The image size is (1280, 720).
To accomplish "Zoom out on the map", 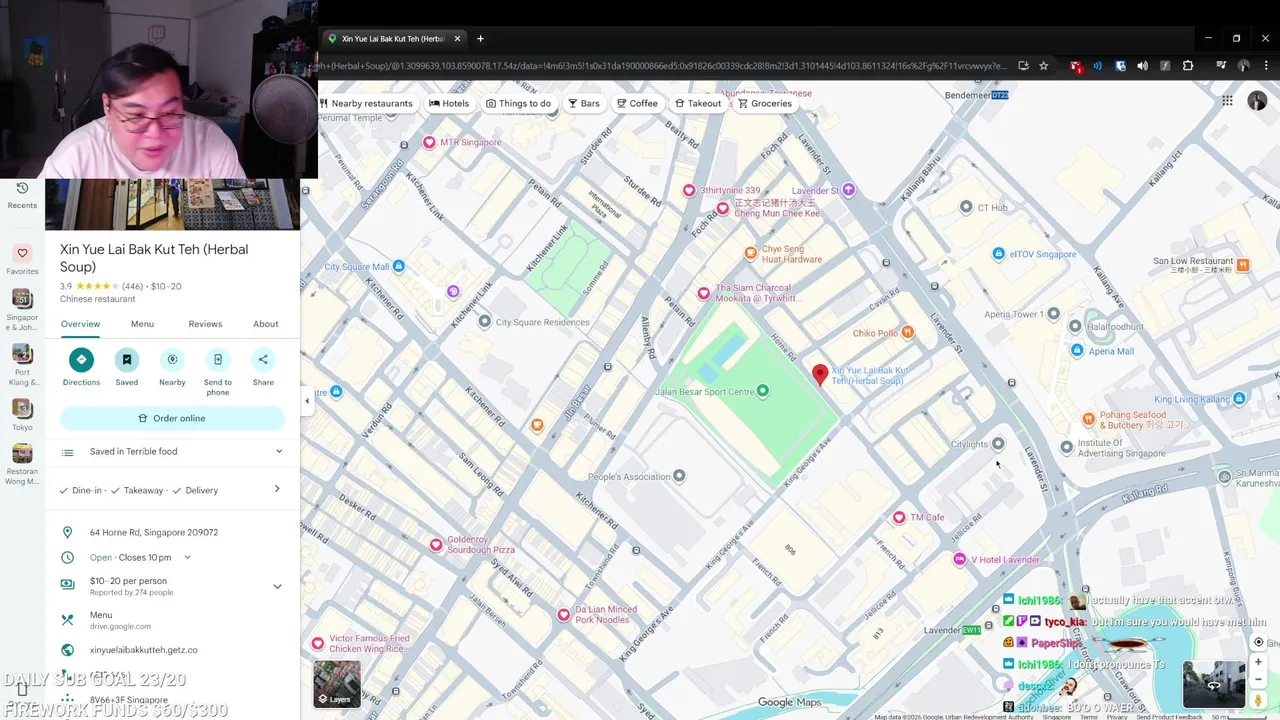I will click(1259, 681).
